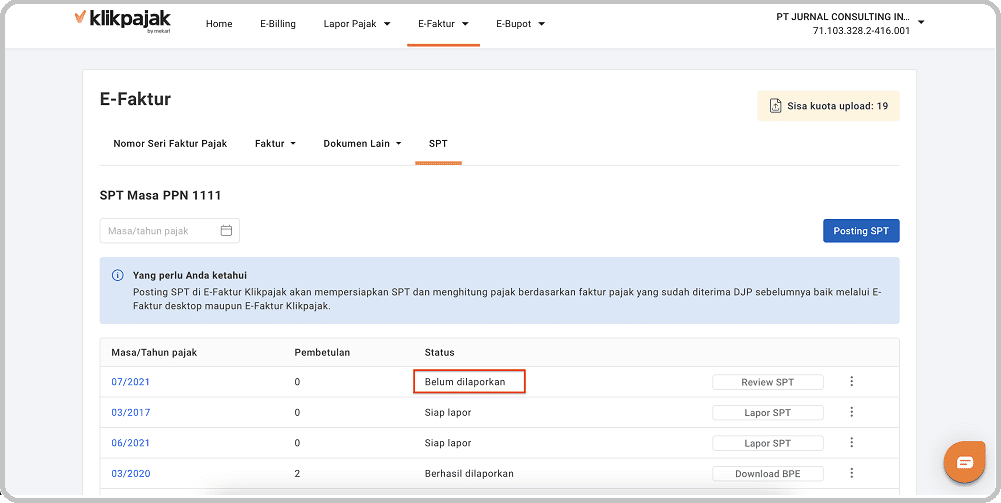Open the 03/2017 tax period link

tap(131, 413)
